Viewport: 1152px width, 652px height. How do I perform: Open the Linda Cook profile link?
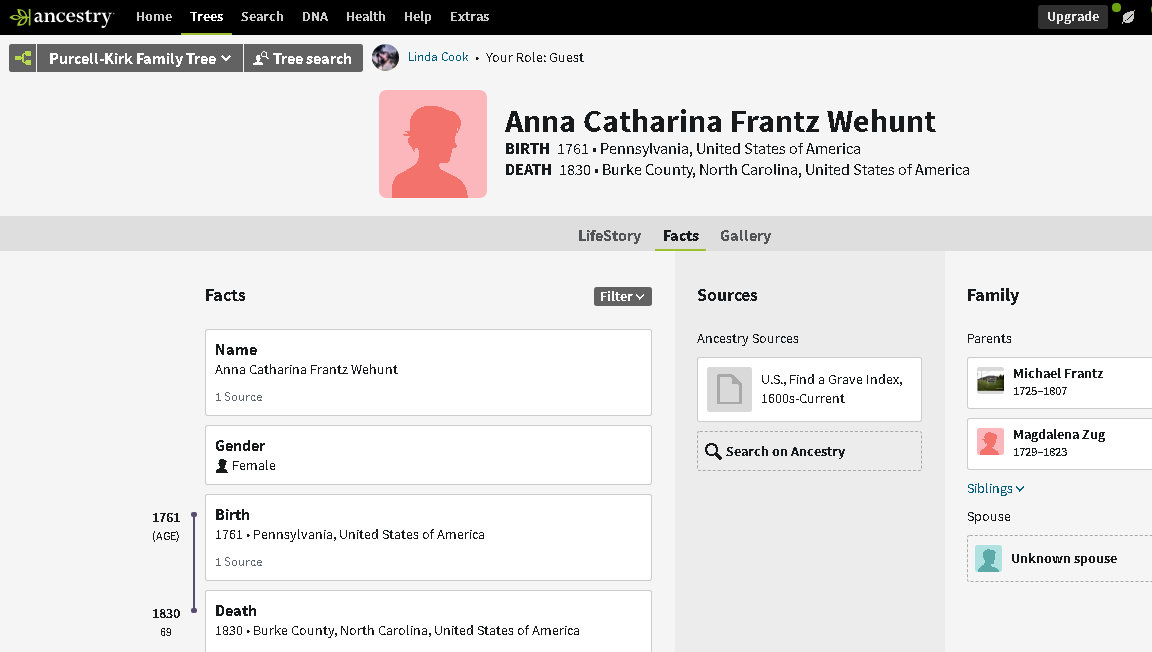[438, 57]
